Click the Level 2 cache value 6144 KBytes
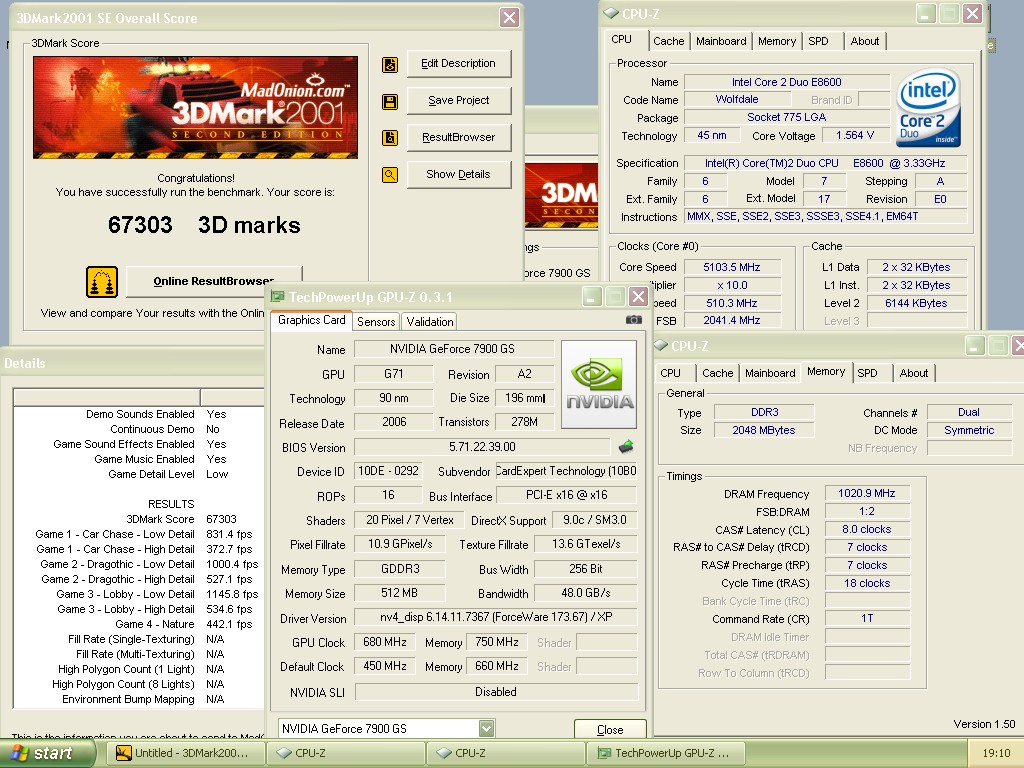Viewport: 1024px width, 768px height. tap(916, 303)
